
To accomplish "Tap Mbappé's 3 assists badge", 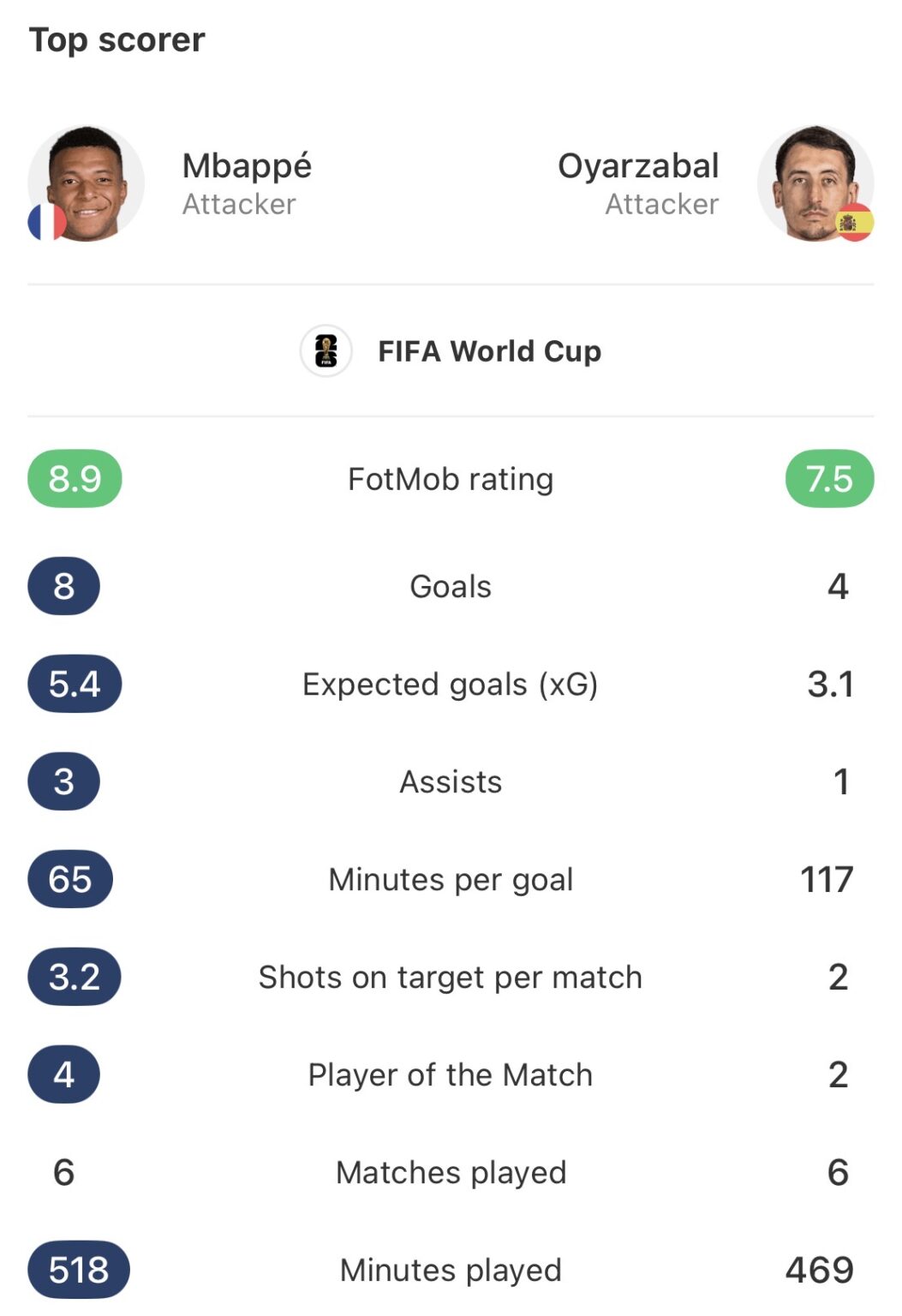I will coord(63,781).
